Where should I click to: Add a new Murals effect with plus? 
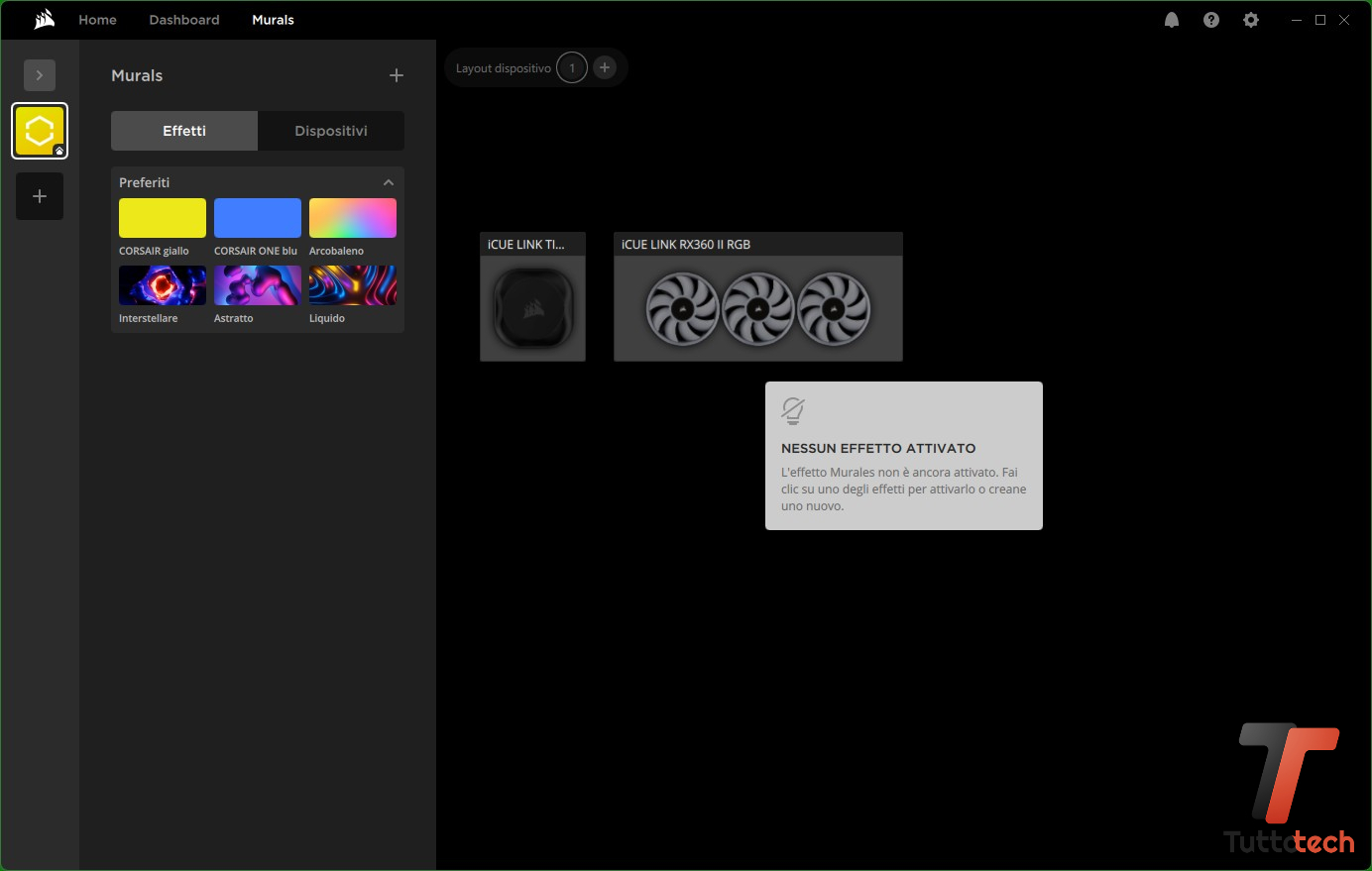click(397, 75)
